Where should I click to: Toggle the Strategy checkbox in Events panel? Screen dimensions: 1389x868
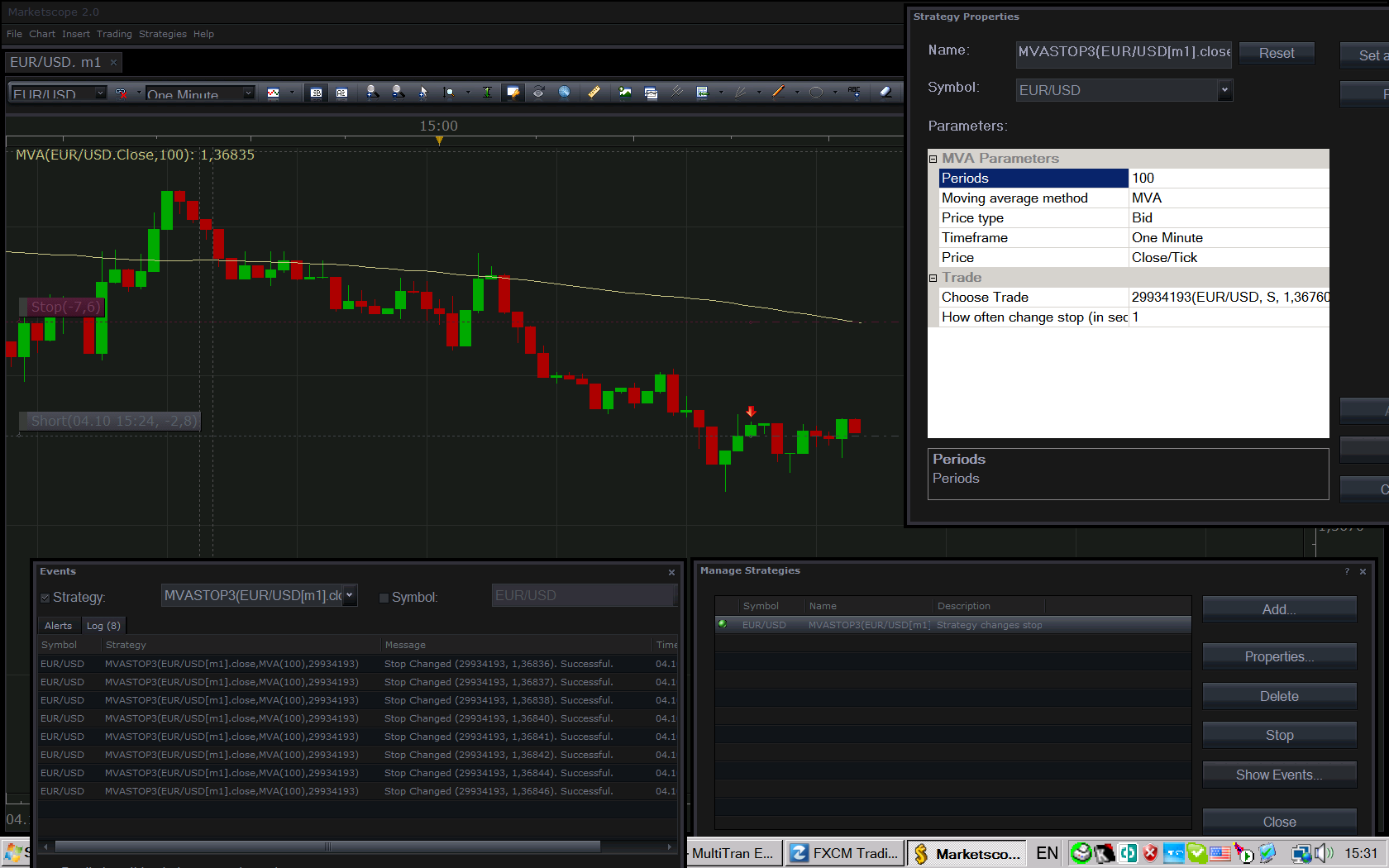pos(45,598)
